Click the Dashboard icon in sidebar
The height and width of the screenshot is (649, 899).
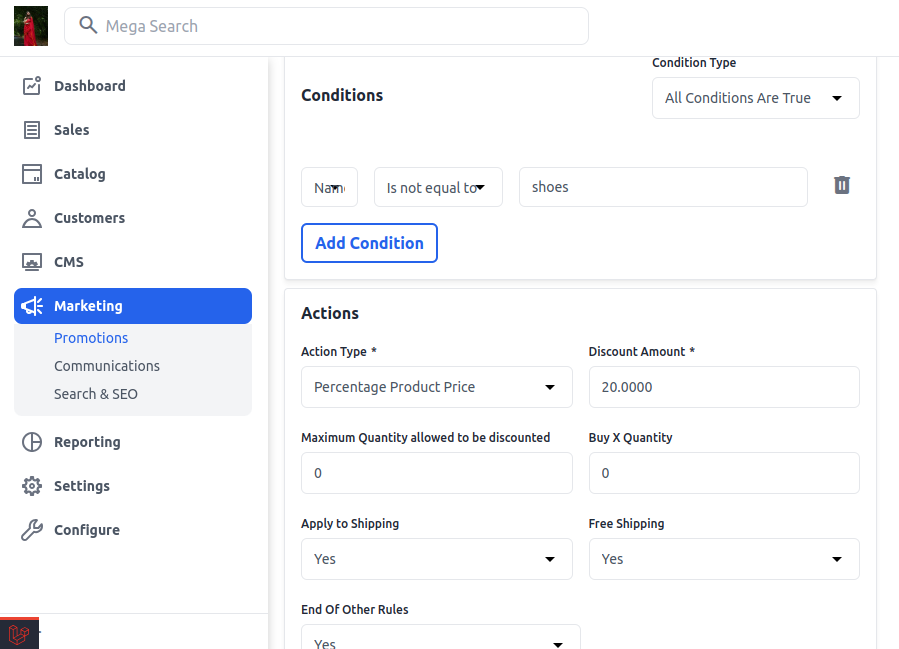[x=32, y=86]
